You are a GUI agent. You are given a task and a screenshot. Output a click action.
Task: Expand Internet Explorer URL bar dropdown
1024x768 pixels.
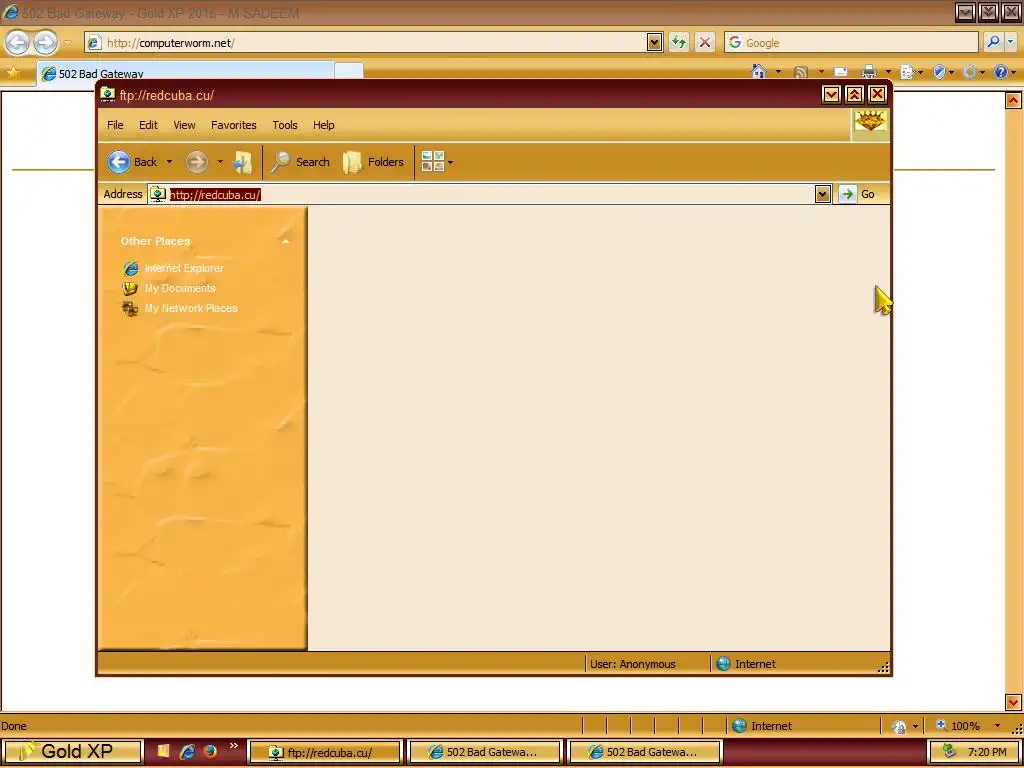(655, 42)
